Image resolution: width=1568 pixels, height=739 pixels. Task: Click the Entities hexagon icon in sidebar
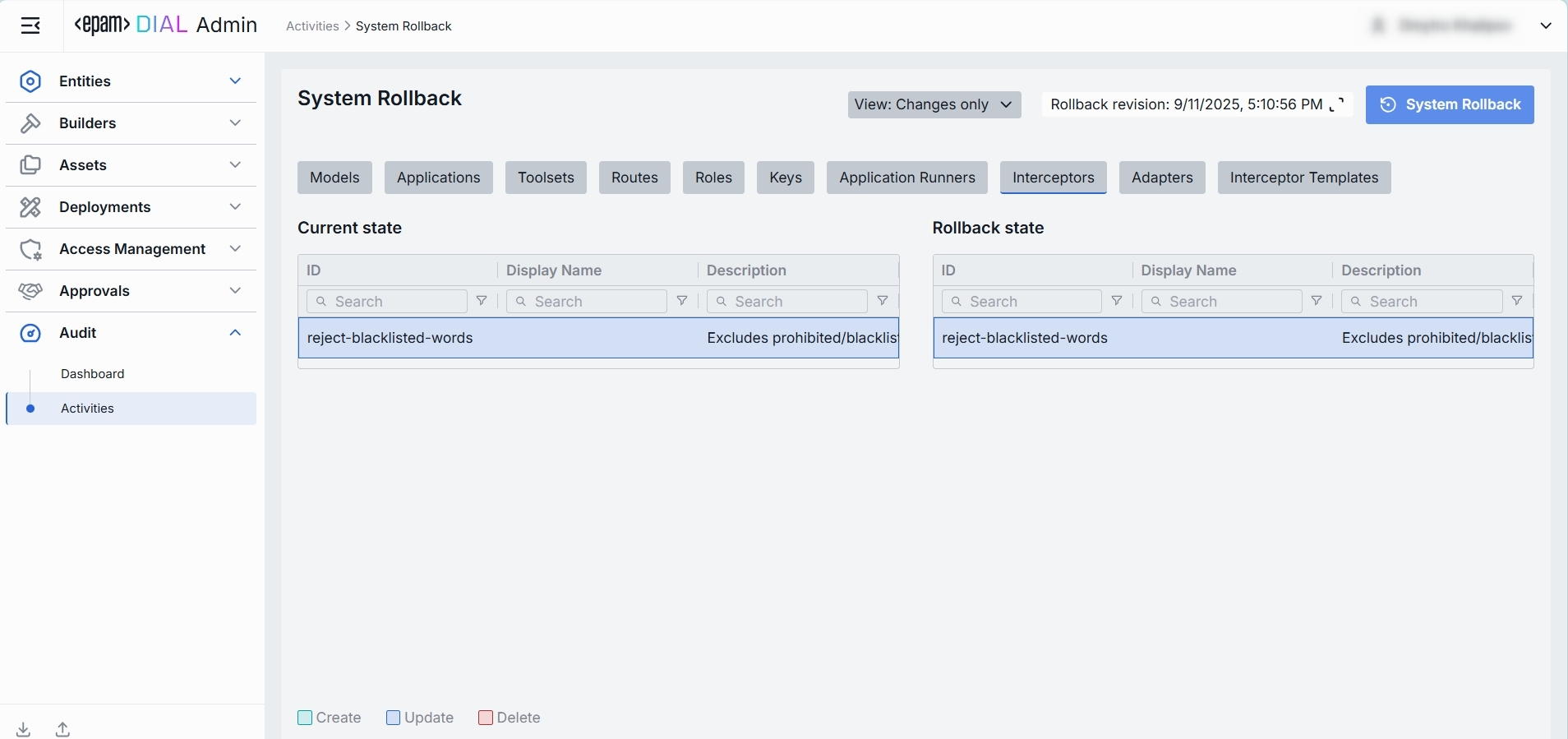30,81
